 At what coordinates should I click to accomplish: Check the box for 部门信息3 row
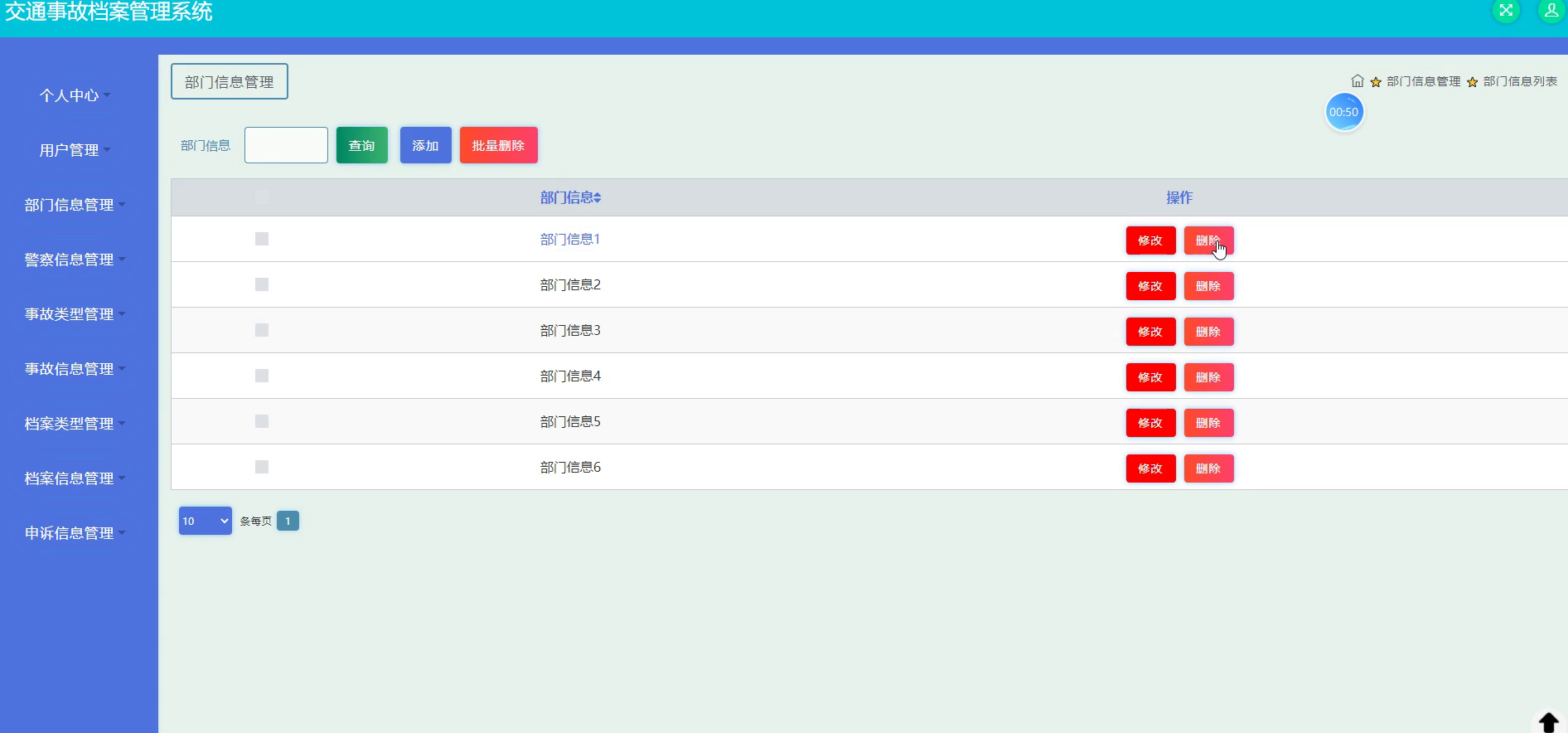262,330
